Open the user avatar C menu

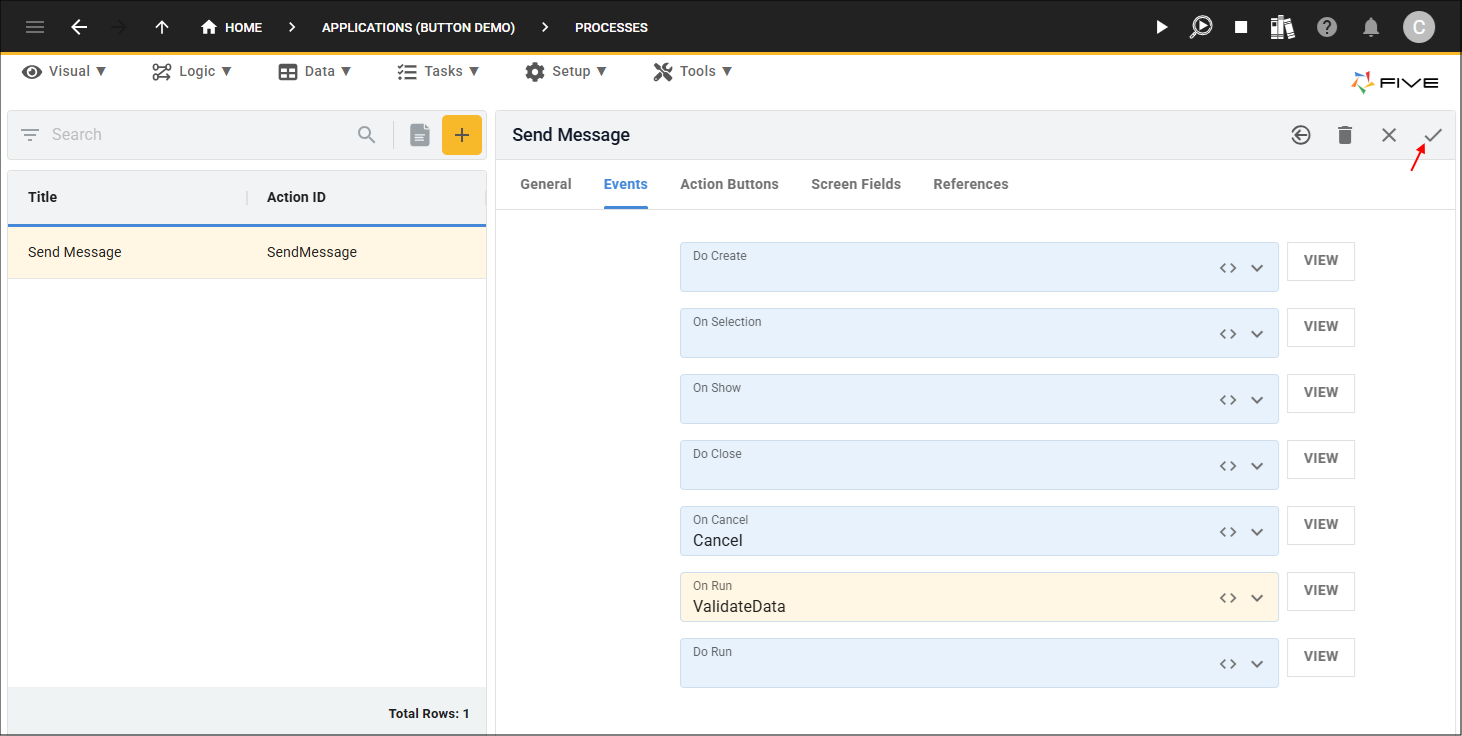1419,27
